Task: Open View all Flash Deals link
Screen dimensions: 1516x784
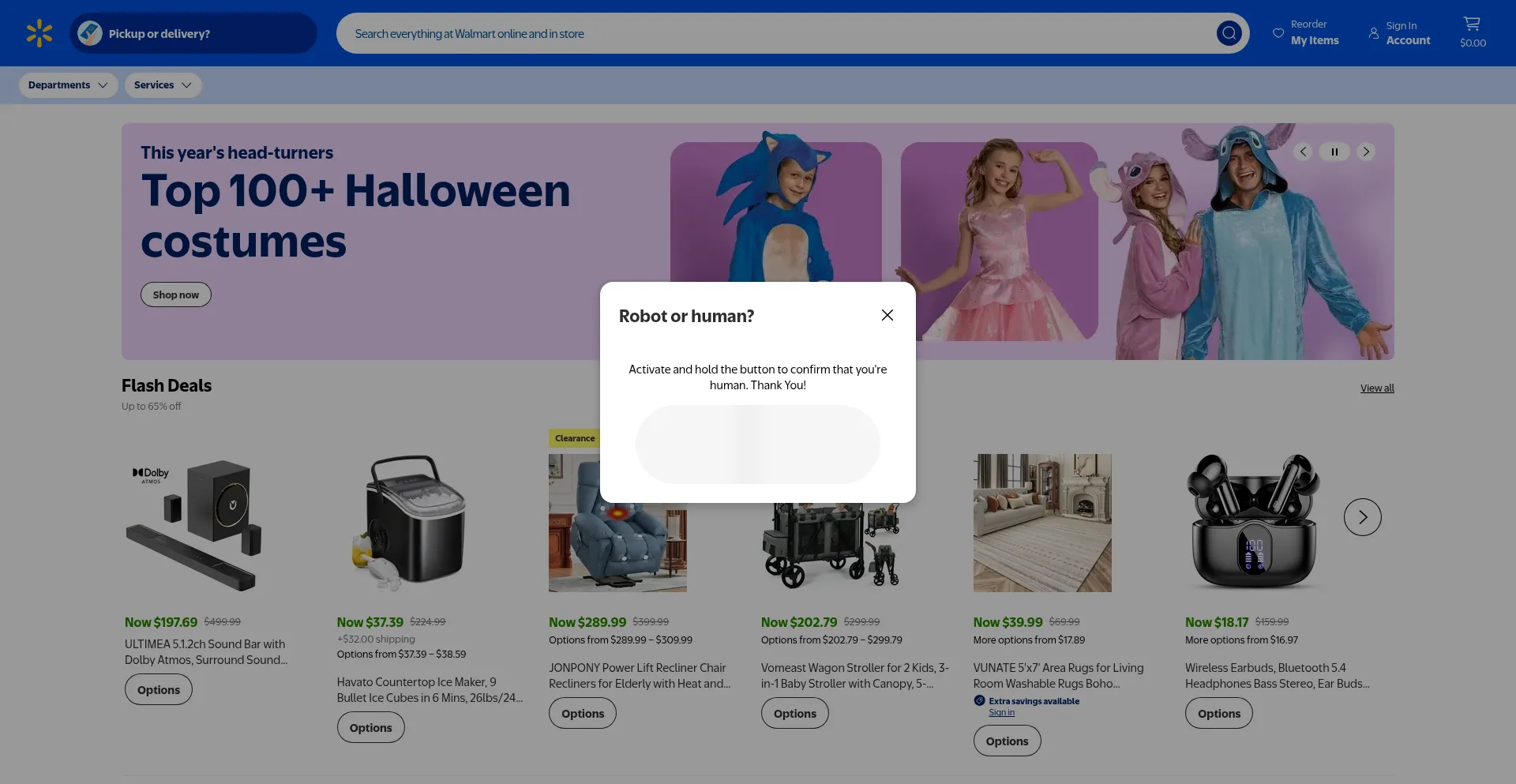Action: click(x=1377, y=388)
